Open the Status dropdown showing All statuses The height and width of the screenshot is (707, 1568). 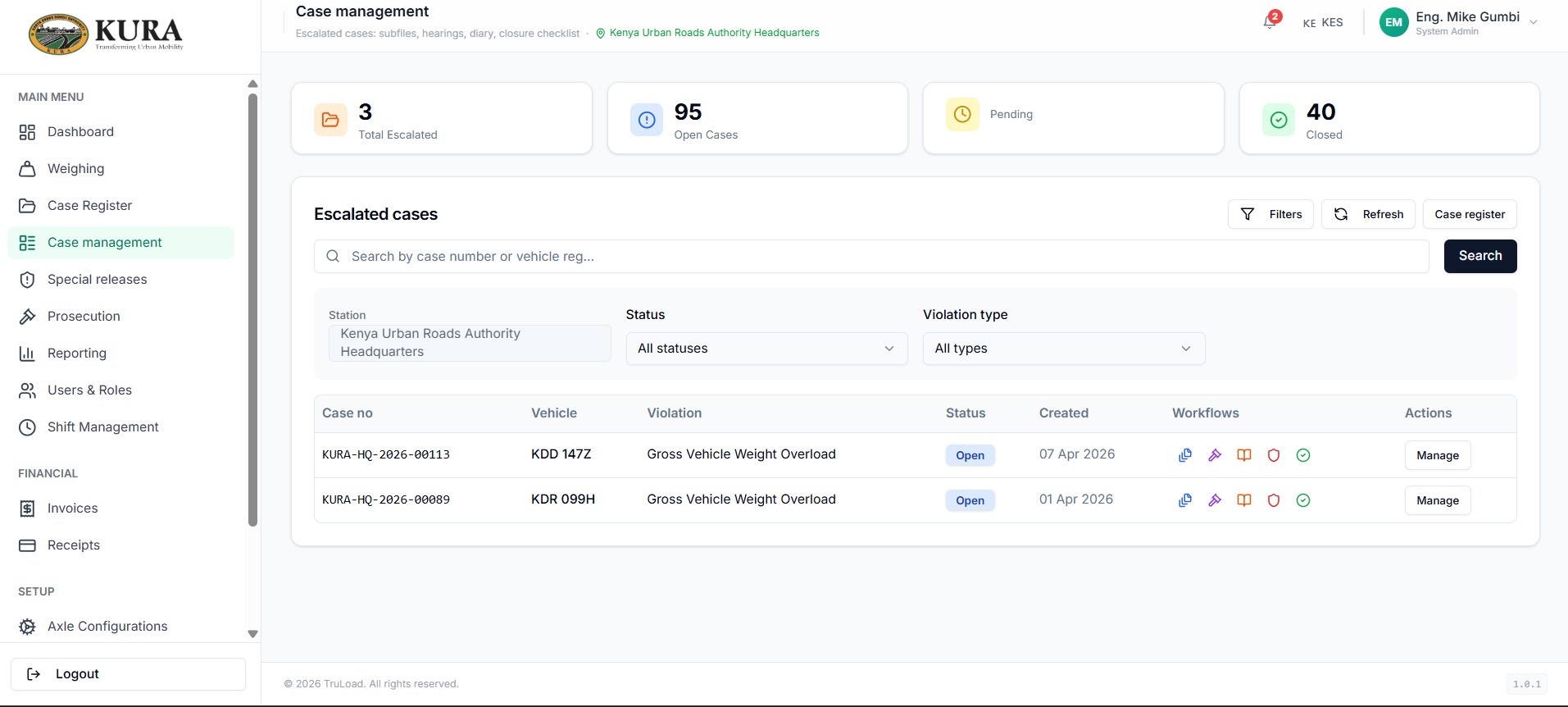766,349
